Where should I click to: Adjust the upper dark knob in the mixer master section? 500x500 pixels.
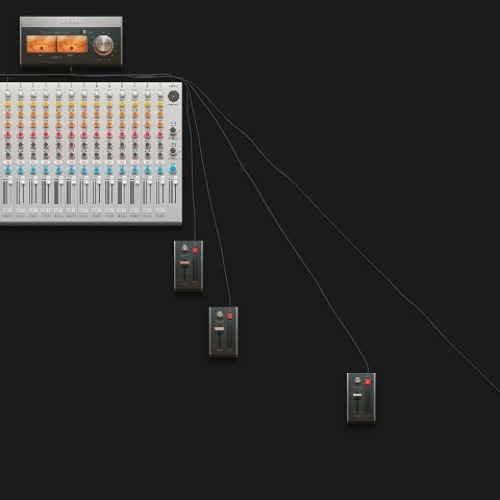click(173, 130)
